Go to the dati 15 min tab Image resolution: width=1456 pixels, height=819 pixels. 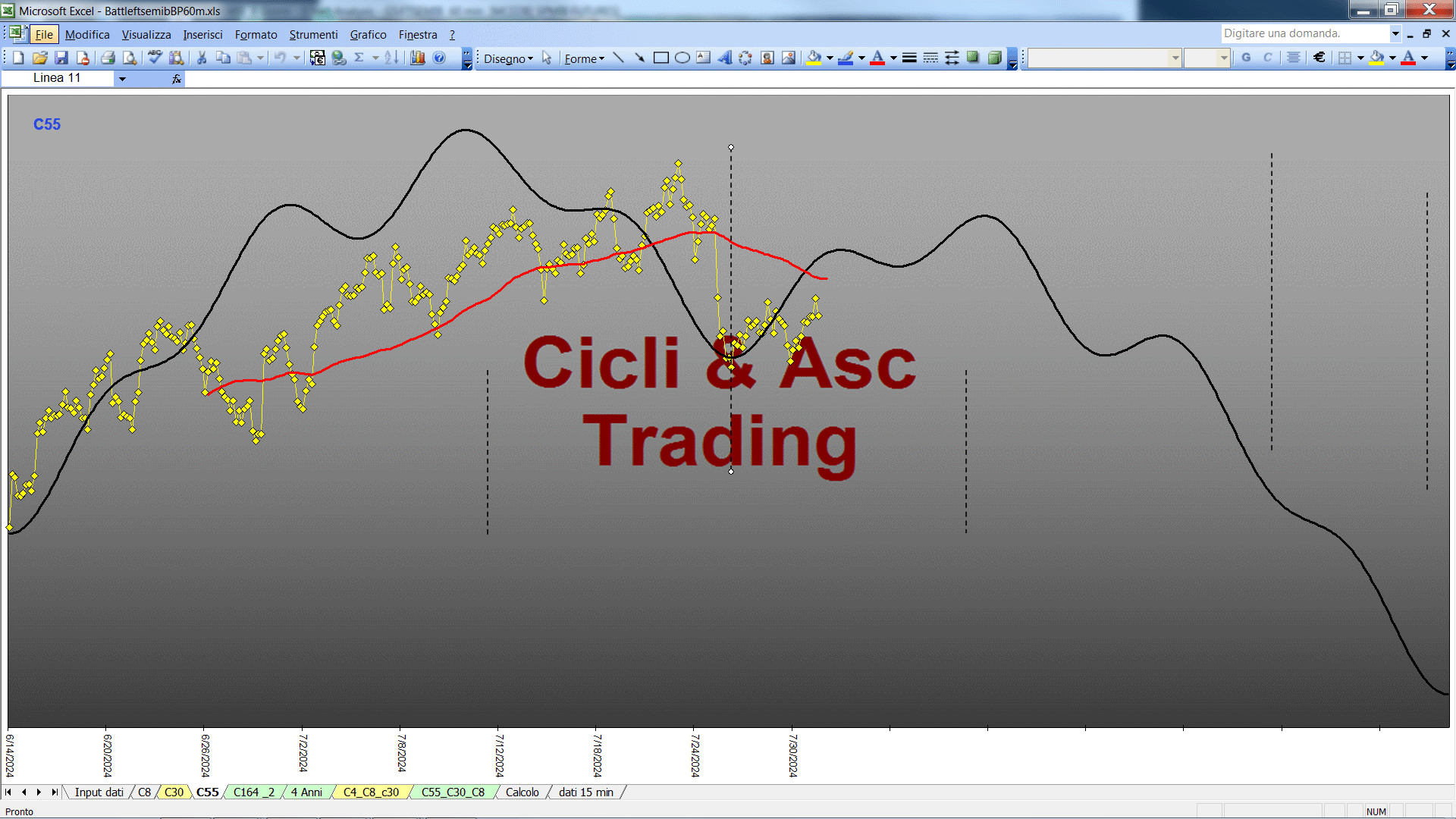(586, 792)
